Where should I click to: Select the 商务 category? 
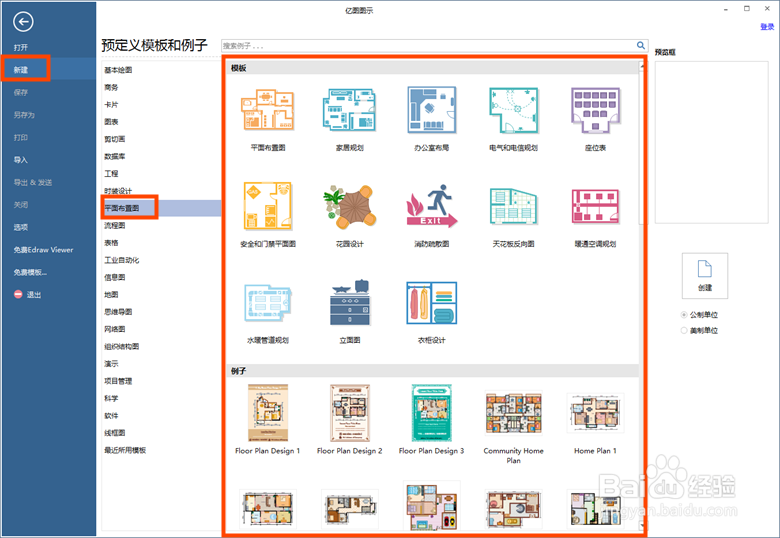point(111,88)
